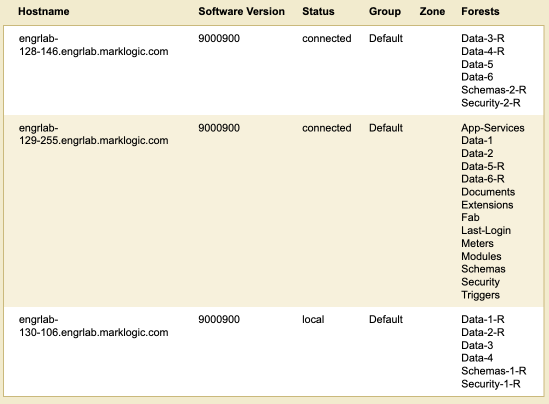This screenshot has width=549, height=404.
Task: Open host engrlab-129-255.engrlab.marklogic.com
Action: pos(93,134)
